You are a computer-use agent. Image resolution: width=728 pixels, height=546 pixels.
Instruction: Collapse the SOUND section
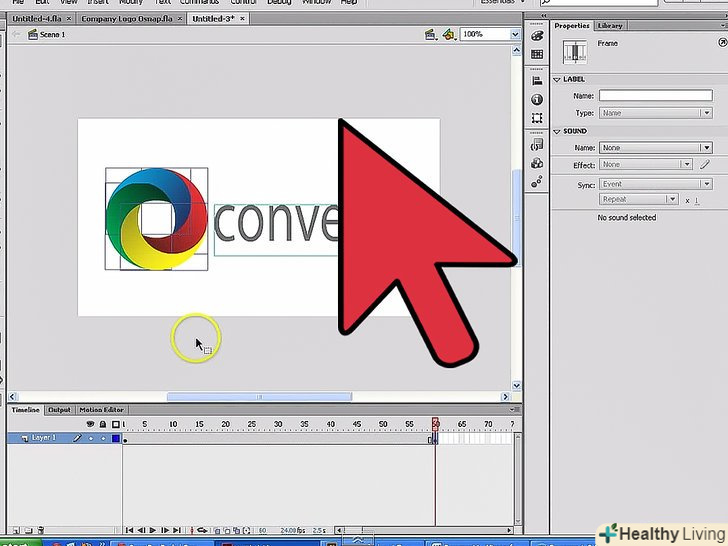557,131
